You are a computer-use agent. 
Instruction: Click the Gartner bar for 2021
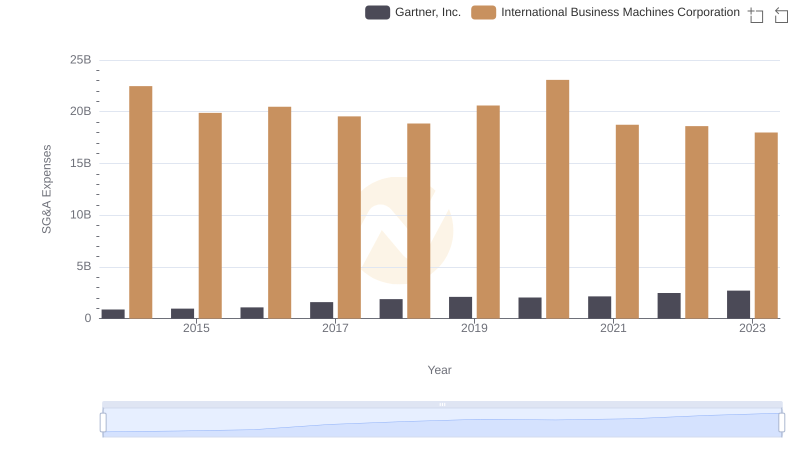tap(599, 308)
